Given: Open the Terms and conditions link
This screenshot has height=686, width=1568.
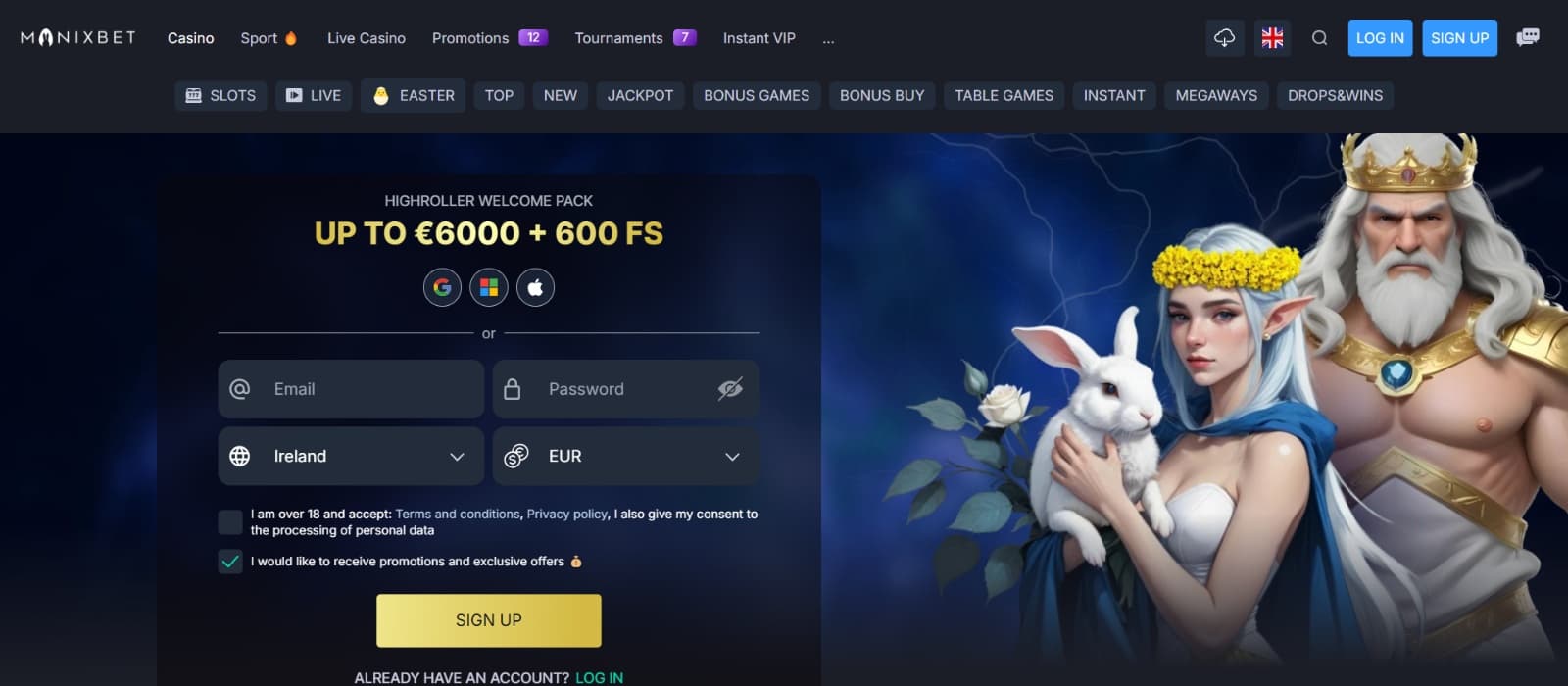Looking at the screenshot, I should click(x=458, y=514).
